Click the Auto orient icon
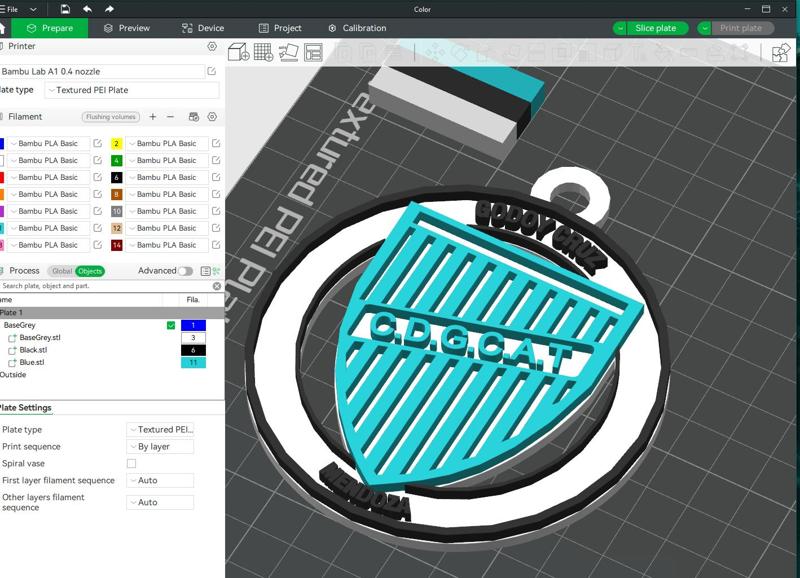 [x=288, y=52]
